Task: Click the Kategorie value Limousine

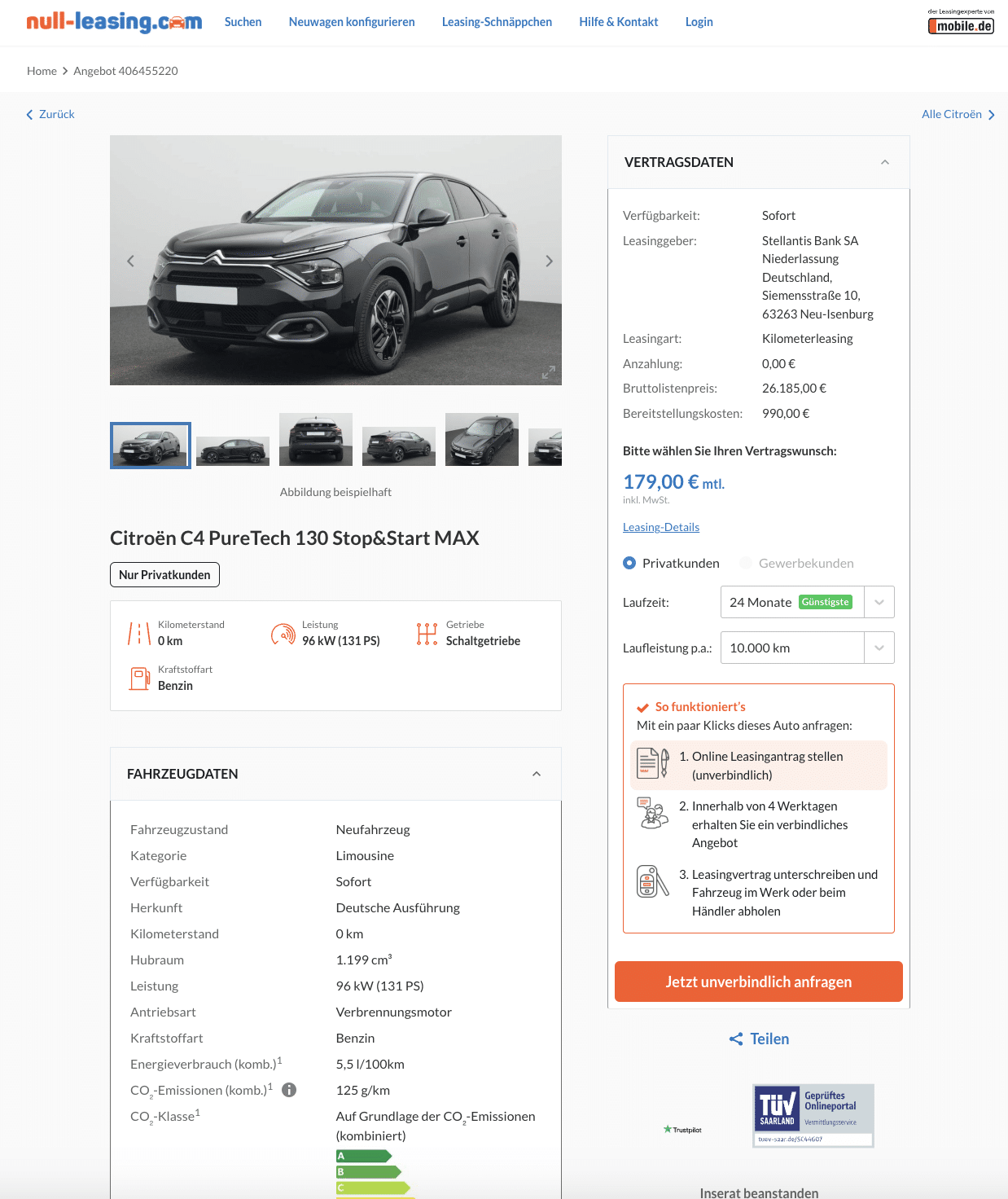Action: (x=365, y=855)
